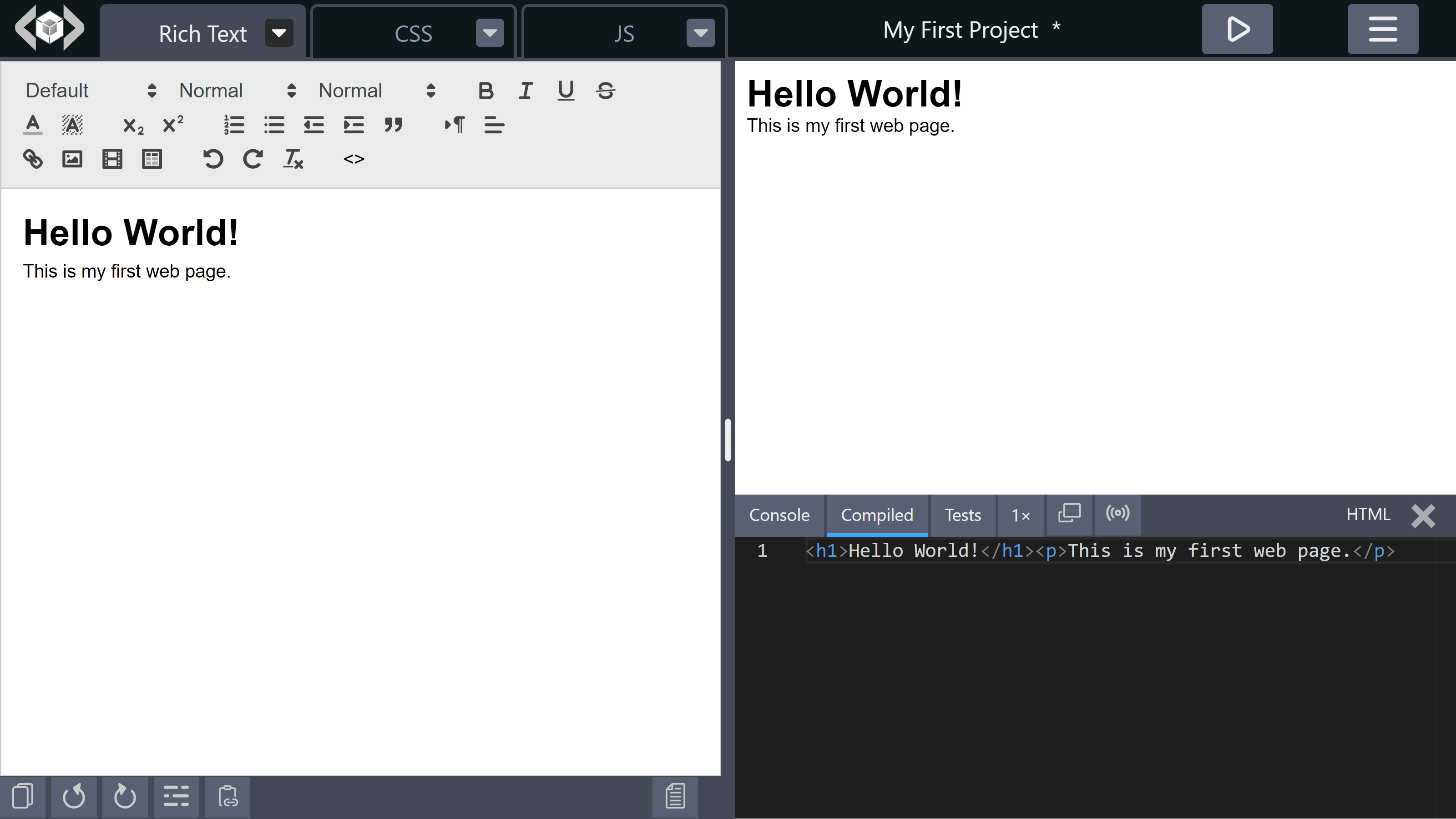Click the Hello World heading in preview
Viewport: 1456px width, 819px height.
pyautogui.click(x=854, y=94)
